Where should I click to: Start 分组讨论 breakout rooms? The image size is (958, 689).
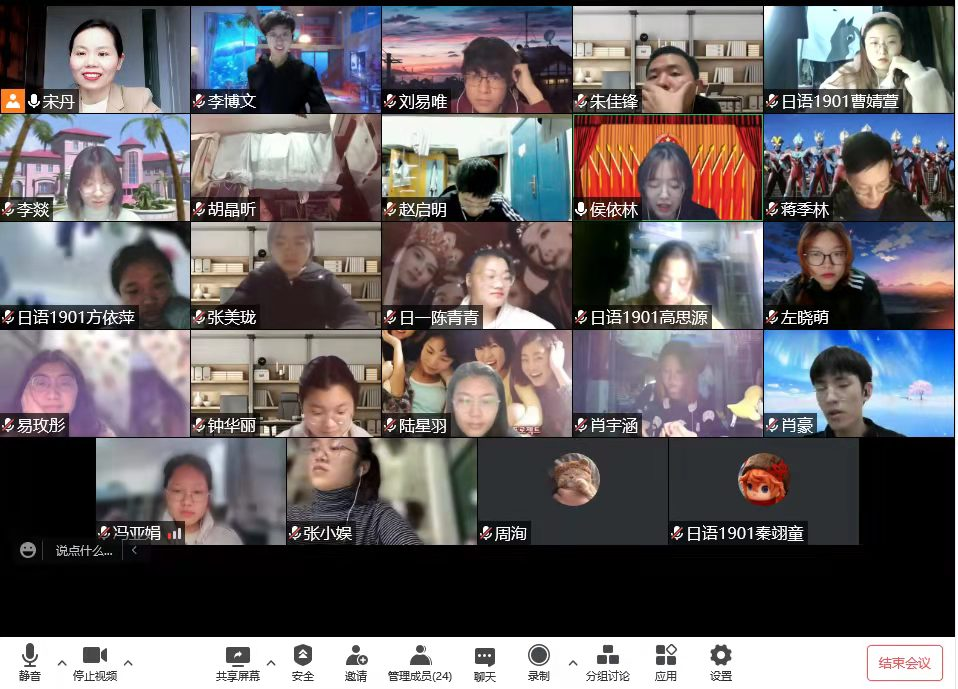point(607,662)
